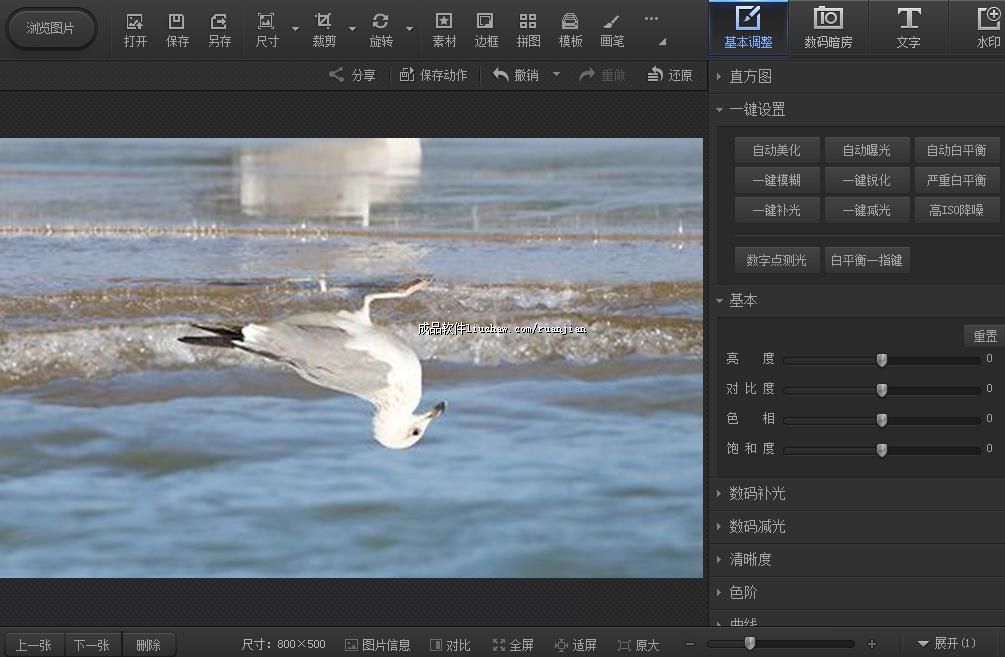Expand the 直方图 (Histogram) section
This screenshot has height=657, width=1005.
[750, 77]
